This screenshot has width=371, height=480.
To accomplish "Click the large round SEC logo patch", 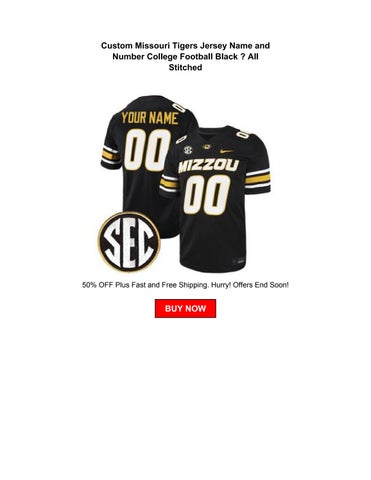I will pyautogui.click(x=129, y=241).
